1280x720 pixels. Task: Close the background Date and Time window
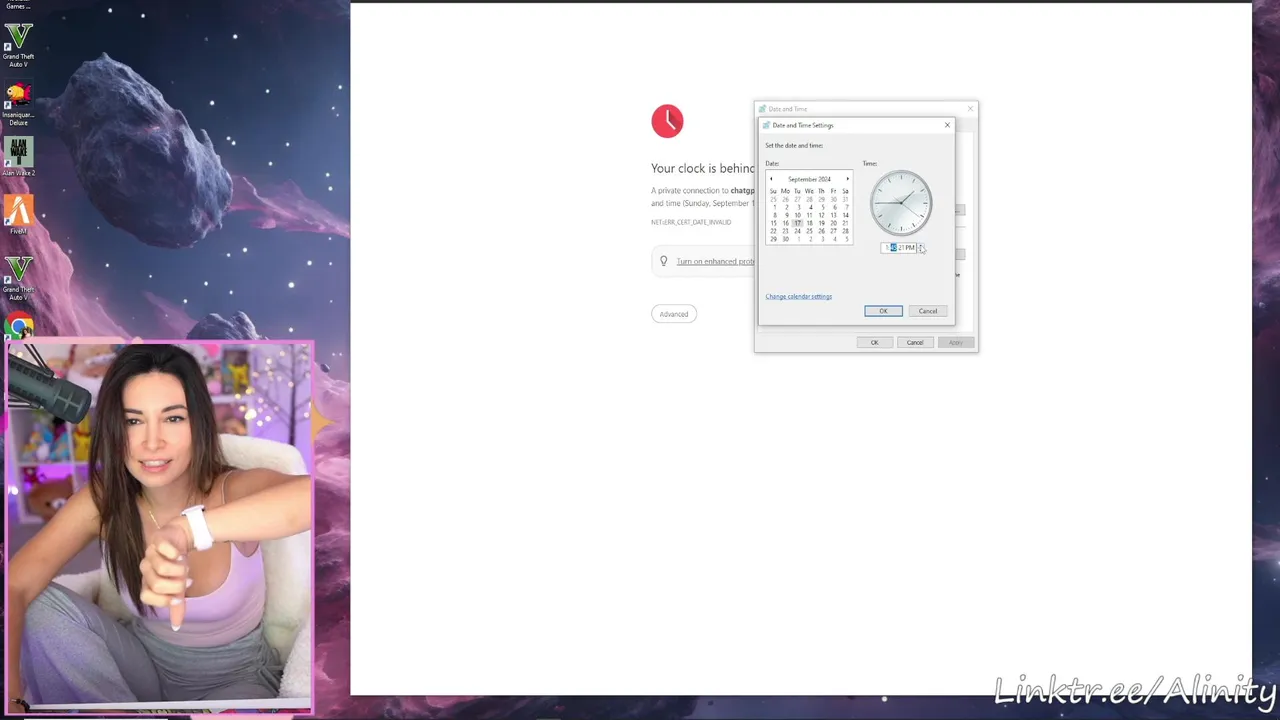click(969, 108)
